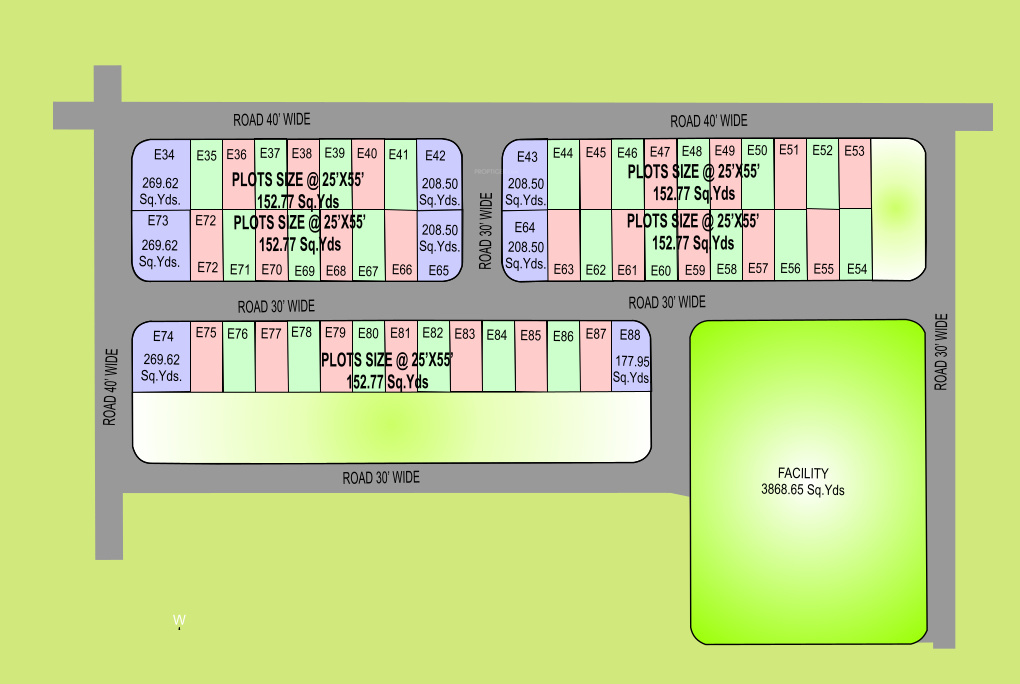Screen dimensions: 1020x684
Task: Select corner plot E42
Action: pyautogui.click(x=438, y=175)
